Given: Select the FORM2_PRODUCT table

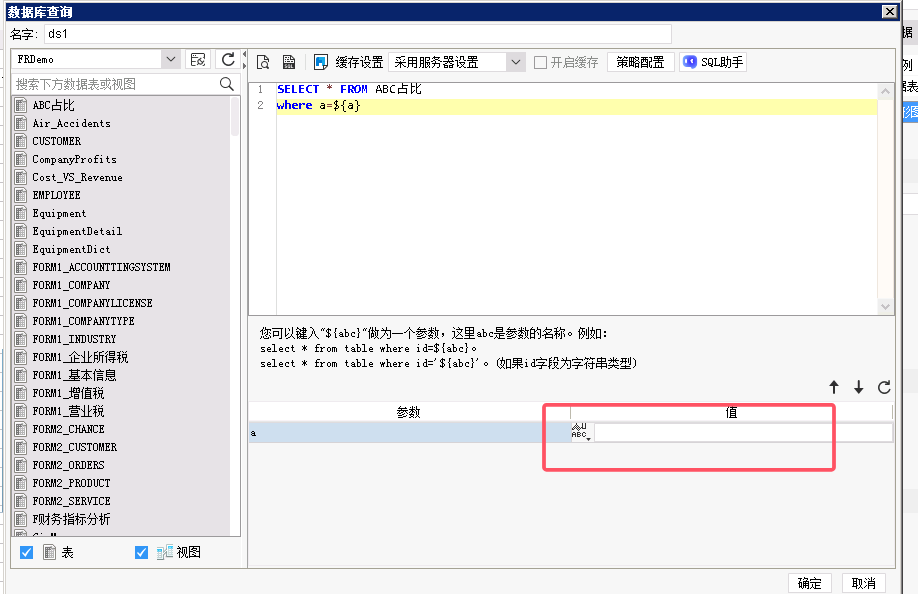Looking at the screenshot, I should [122, 483].
